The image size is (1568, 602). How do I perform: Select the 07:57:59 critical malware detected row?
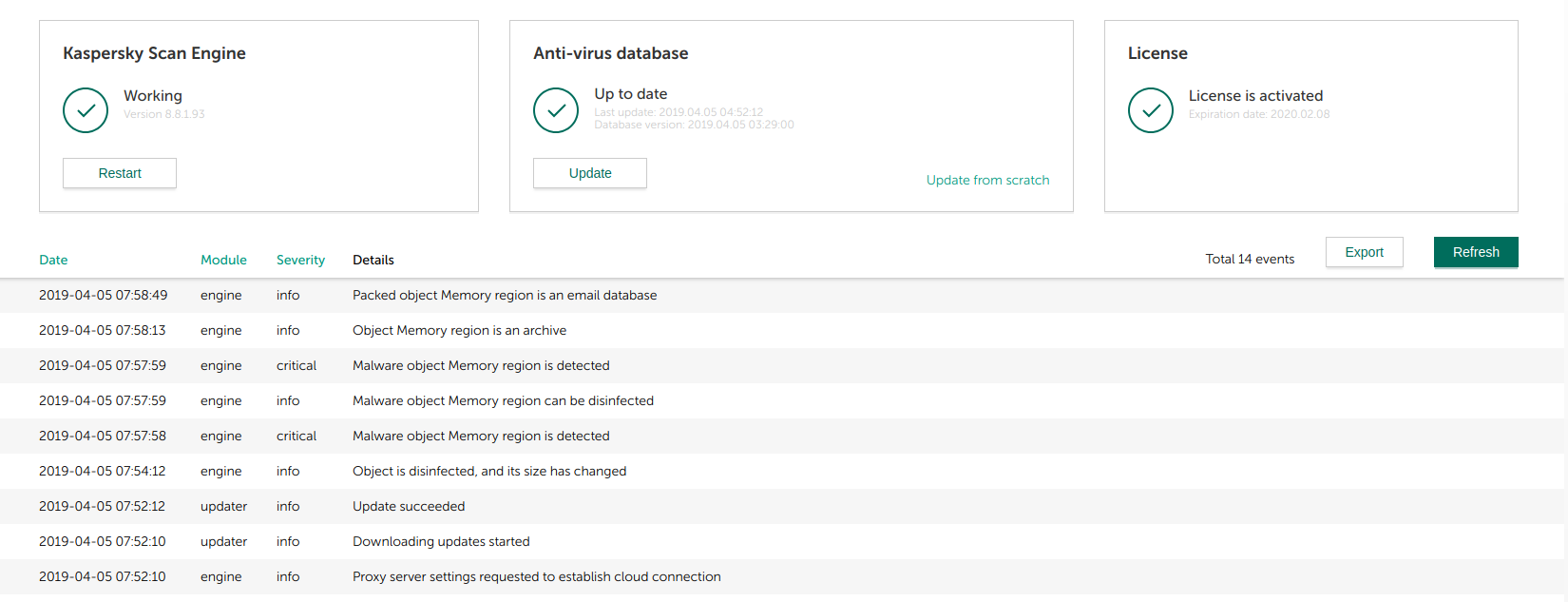coord(481,366)
